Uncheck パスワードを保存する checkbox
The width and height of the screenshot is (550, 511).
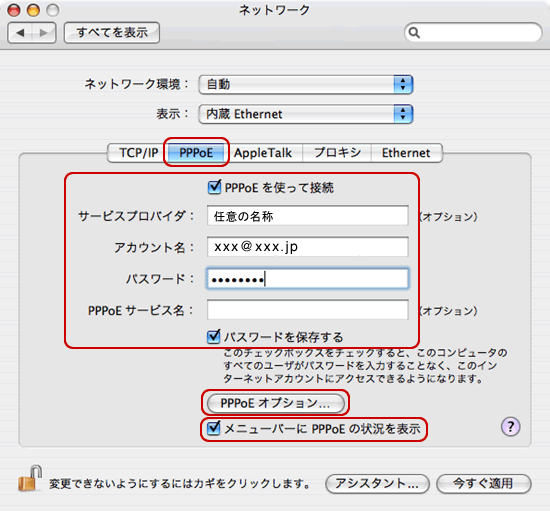(x=214, y=337)
